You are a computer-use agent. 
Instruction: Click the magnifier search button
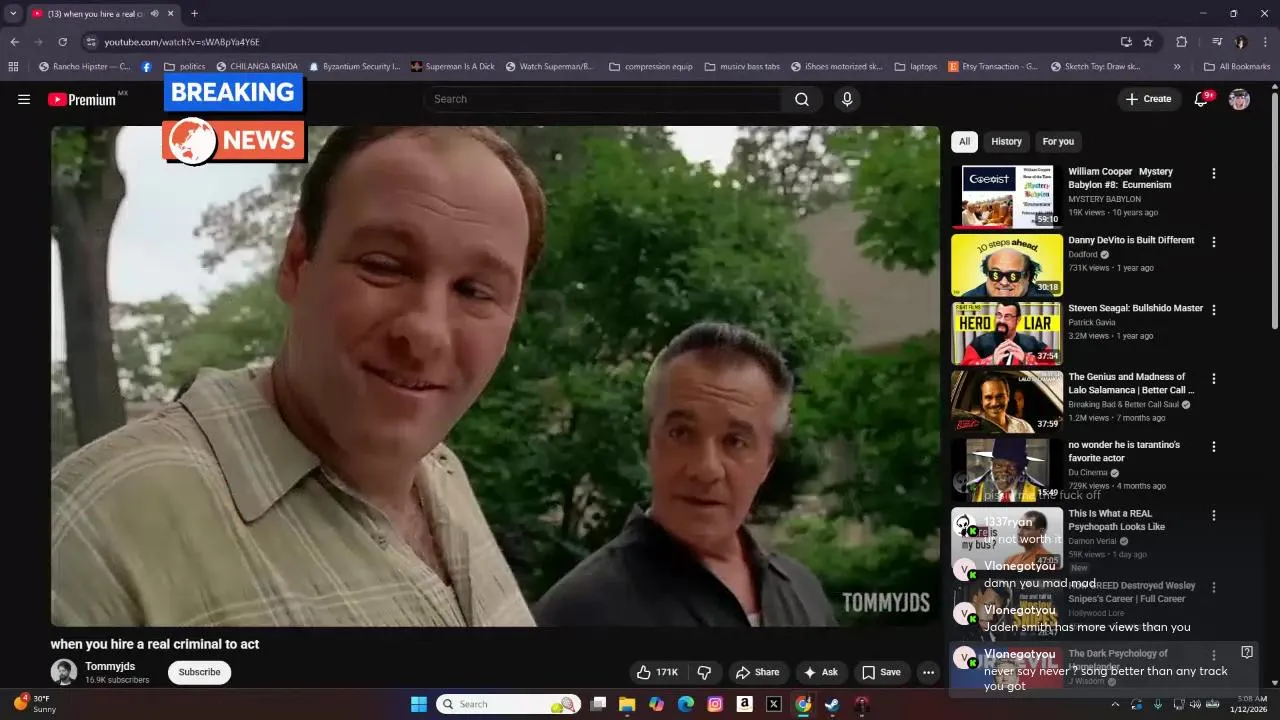802,99
